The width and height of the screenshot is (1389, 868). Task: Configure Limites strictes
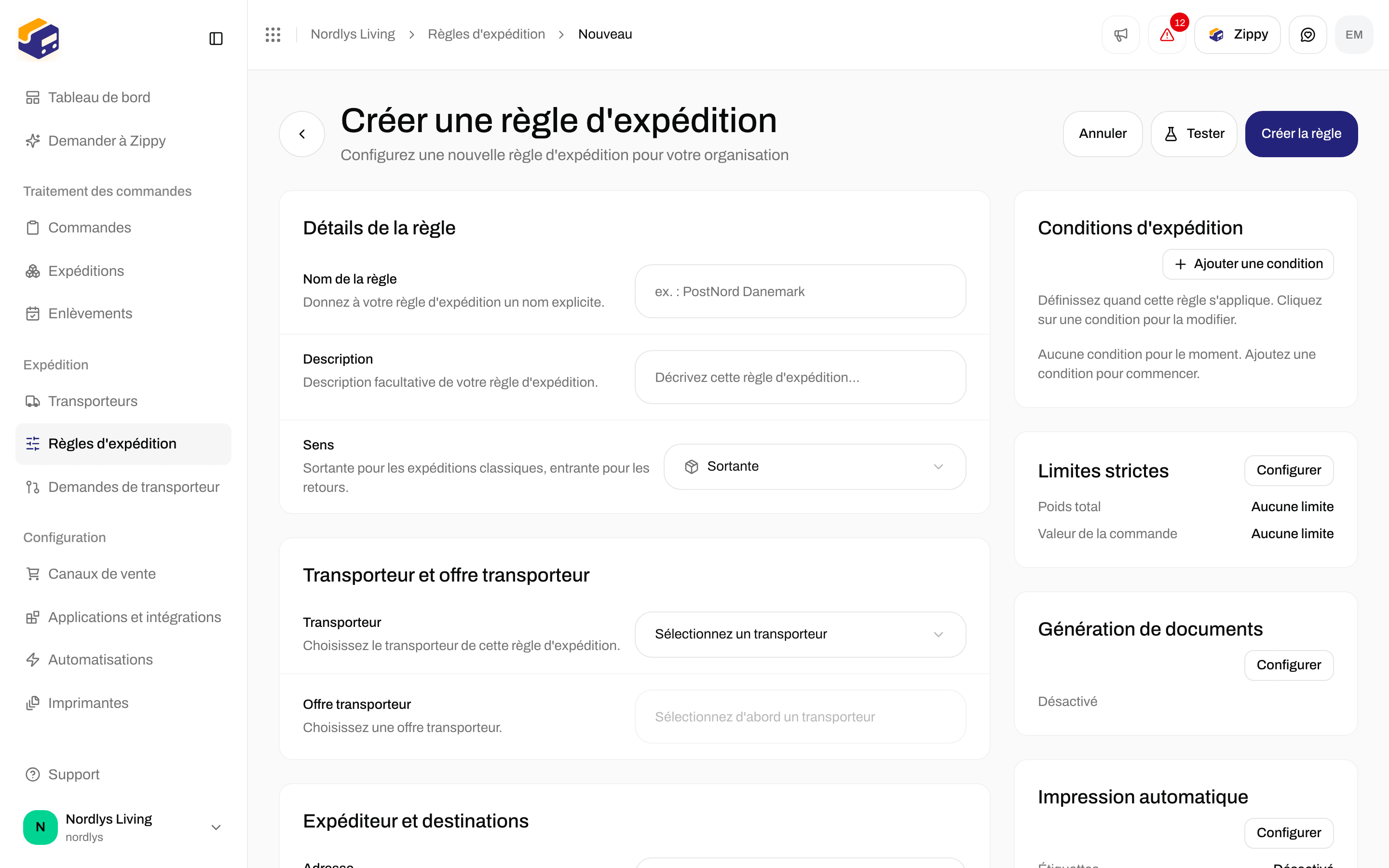coord(1289,470)
